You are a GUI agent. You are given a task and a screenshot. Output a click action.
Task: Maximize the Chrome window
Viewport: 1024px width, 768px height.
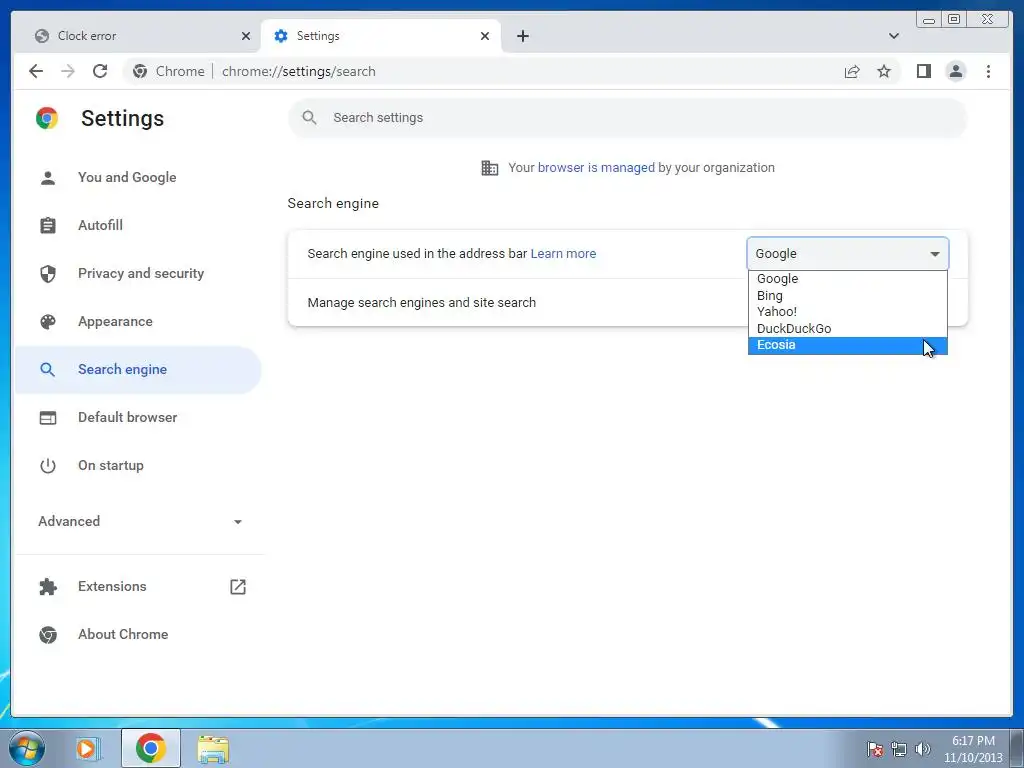click(954, 19)
